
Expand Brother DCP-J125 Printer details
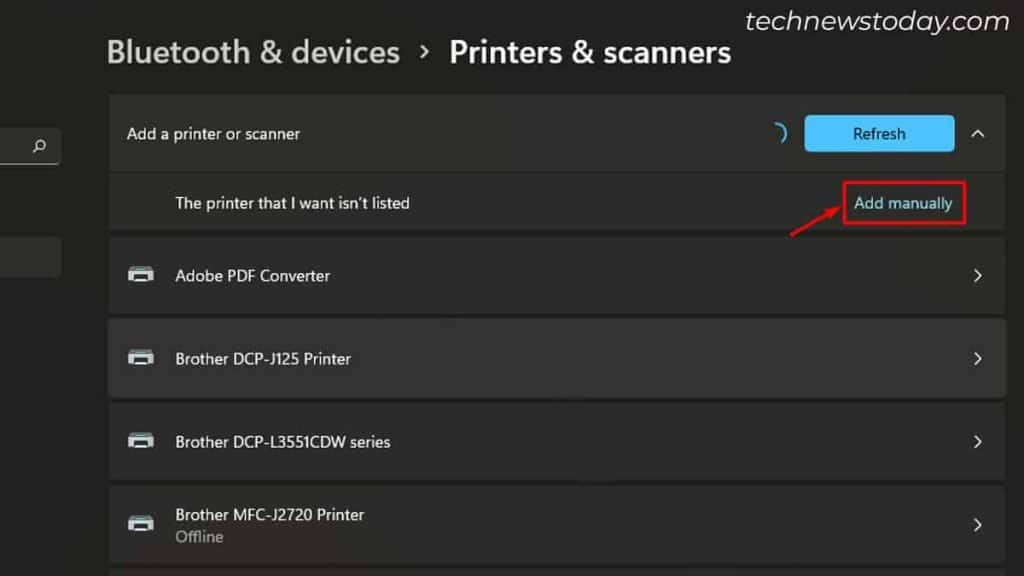[977, 358]
